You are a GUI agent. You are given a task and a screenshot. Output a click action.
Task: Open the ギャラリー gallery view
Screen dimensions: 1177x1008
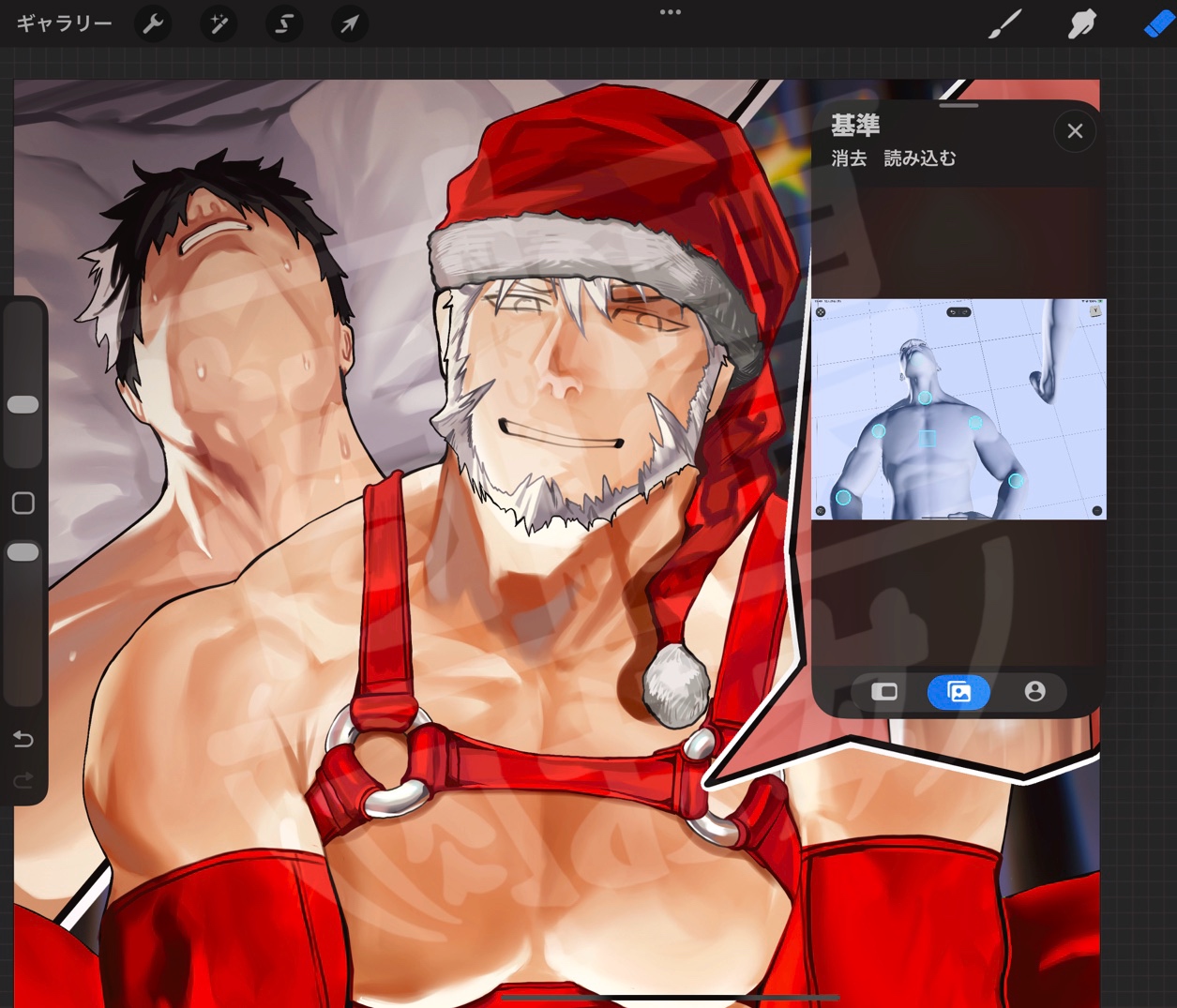pyautogui.click(x=64, y=23)
